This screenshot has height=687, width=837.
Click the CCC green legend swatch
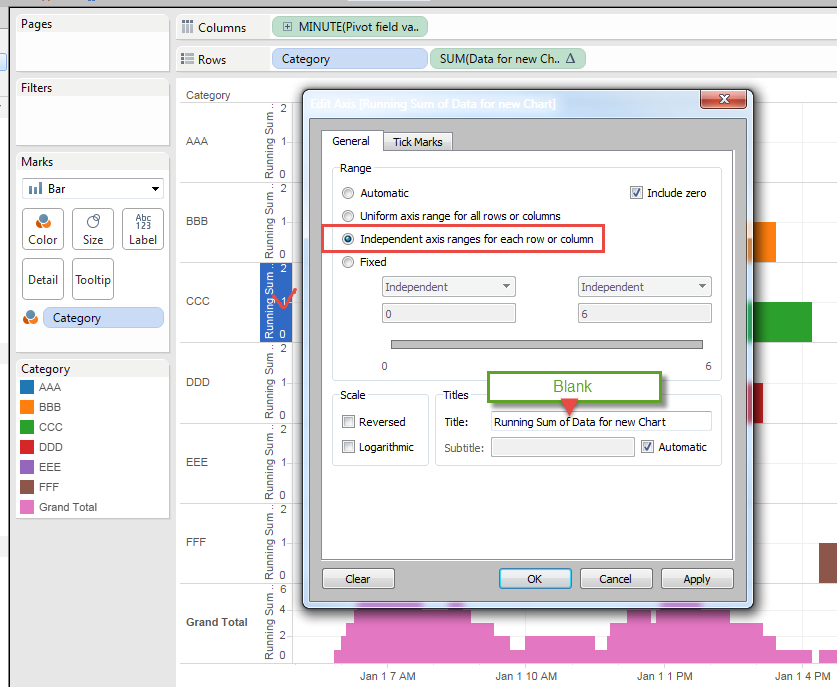point(27,427)
